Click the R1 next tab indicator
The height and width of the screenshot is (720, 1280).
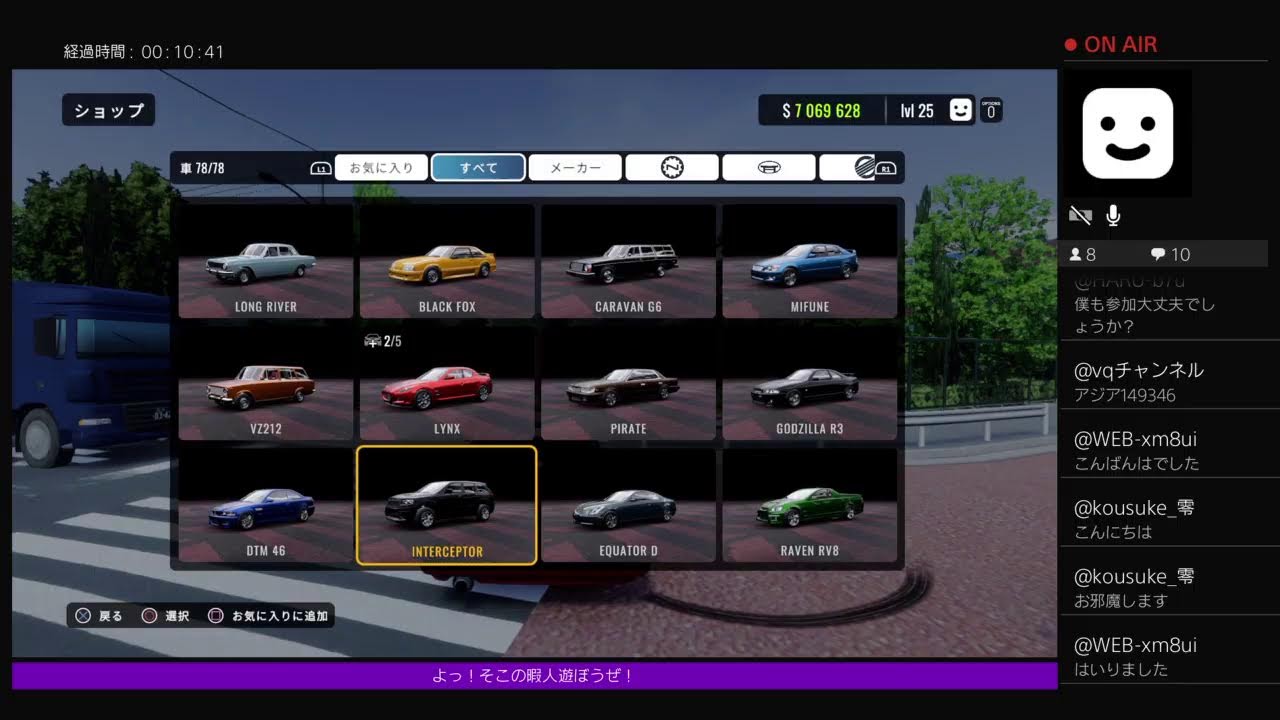(886, 169)
